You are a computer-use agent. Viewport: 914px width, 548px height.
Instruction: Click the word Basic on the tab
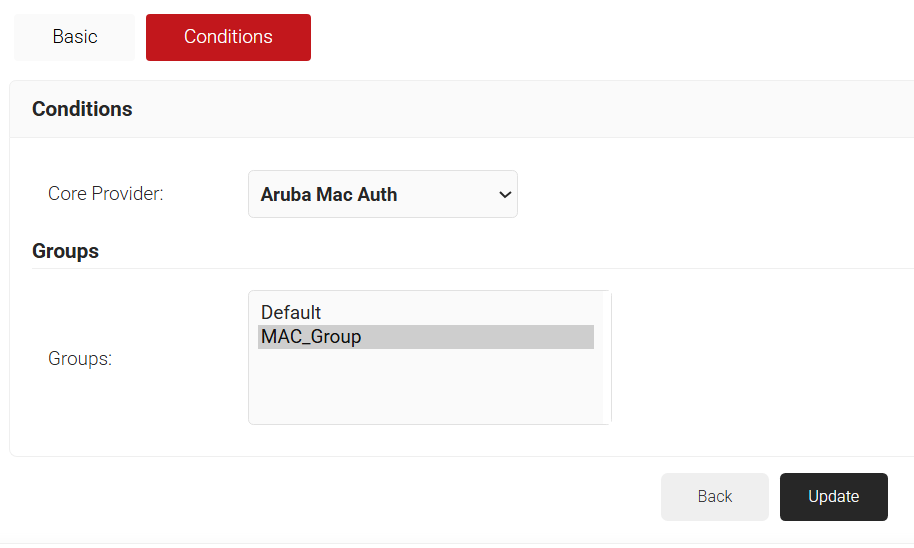[x=75, y=37]
